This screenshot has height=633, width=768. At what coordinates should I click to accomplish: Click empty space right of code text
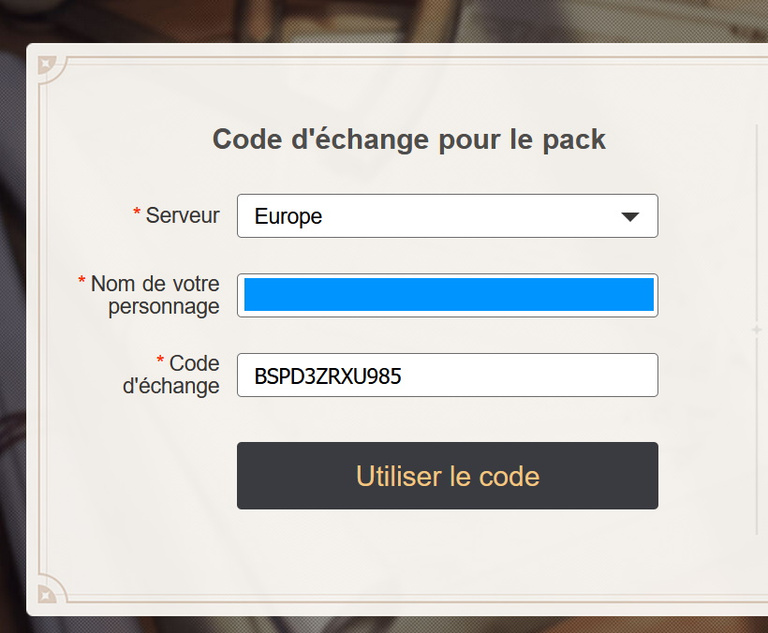click(x=529, y=376)
